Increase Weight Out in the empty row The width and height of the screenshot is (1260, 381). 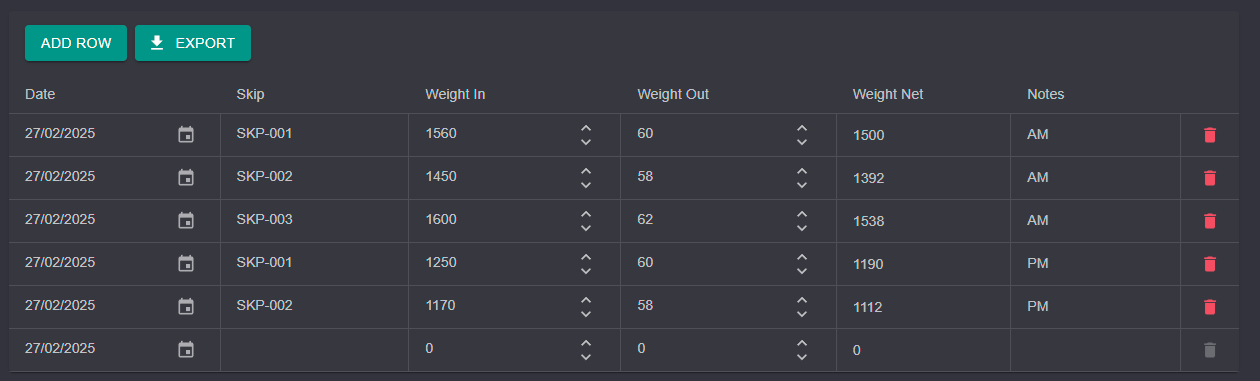click(802, 343)
